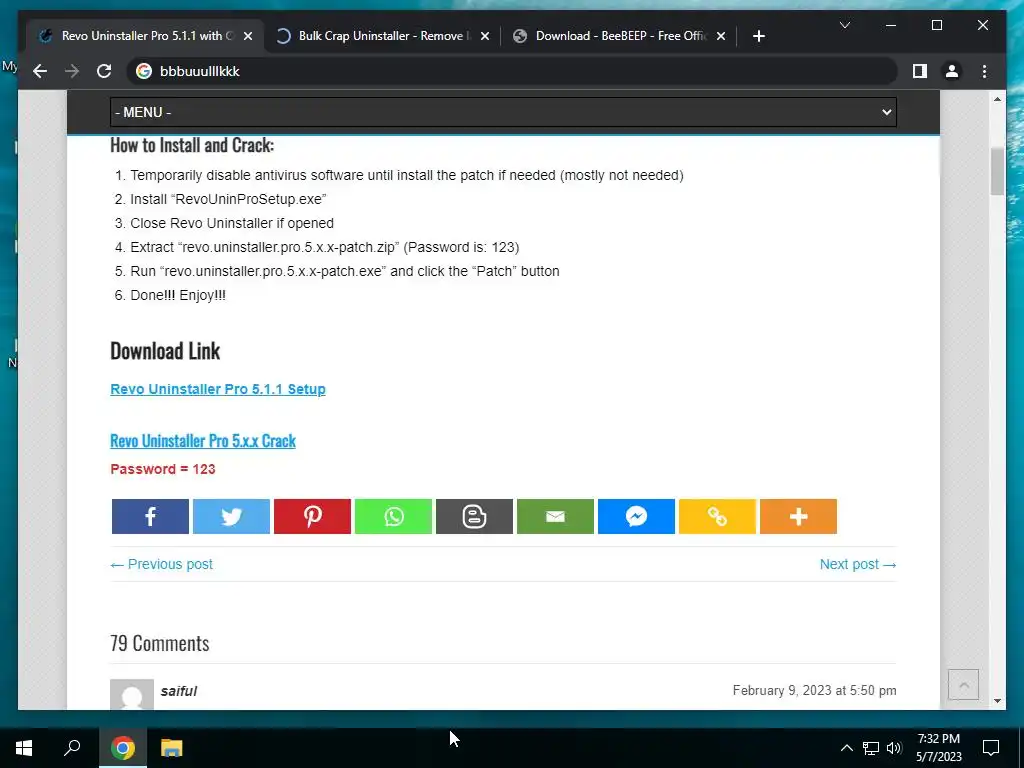
Task: Click the Download Link heading
Action: [165, 351]
